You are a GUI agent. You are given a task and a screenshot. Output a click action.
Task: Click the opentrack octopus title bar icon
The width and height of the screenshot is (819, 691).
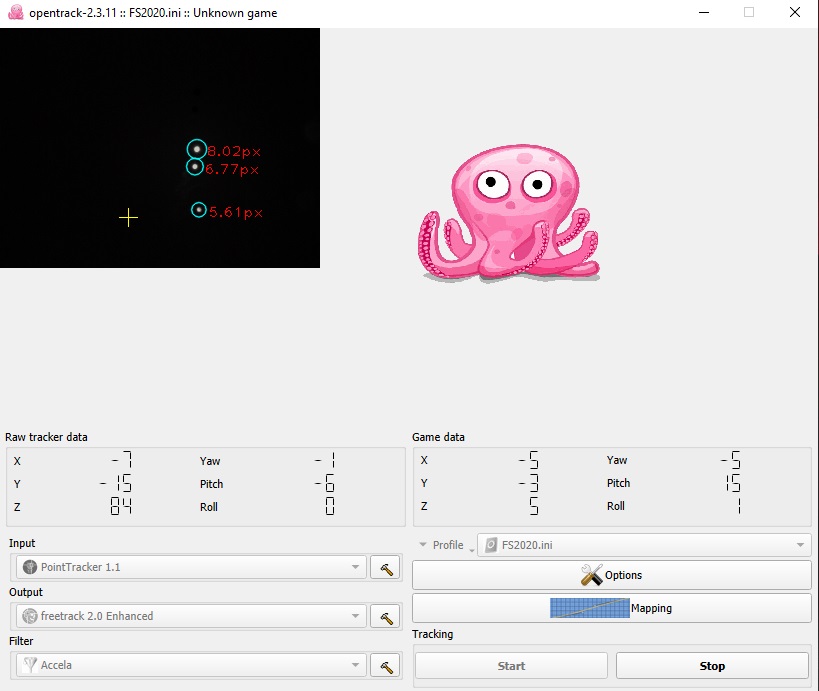coord(16,12)
